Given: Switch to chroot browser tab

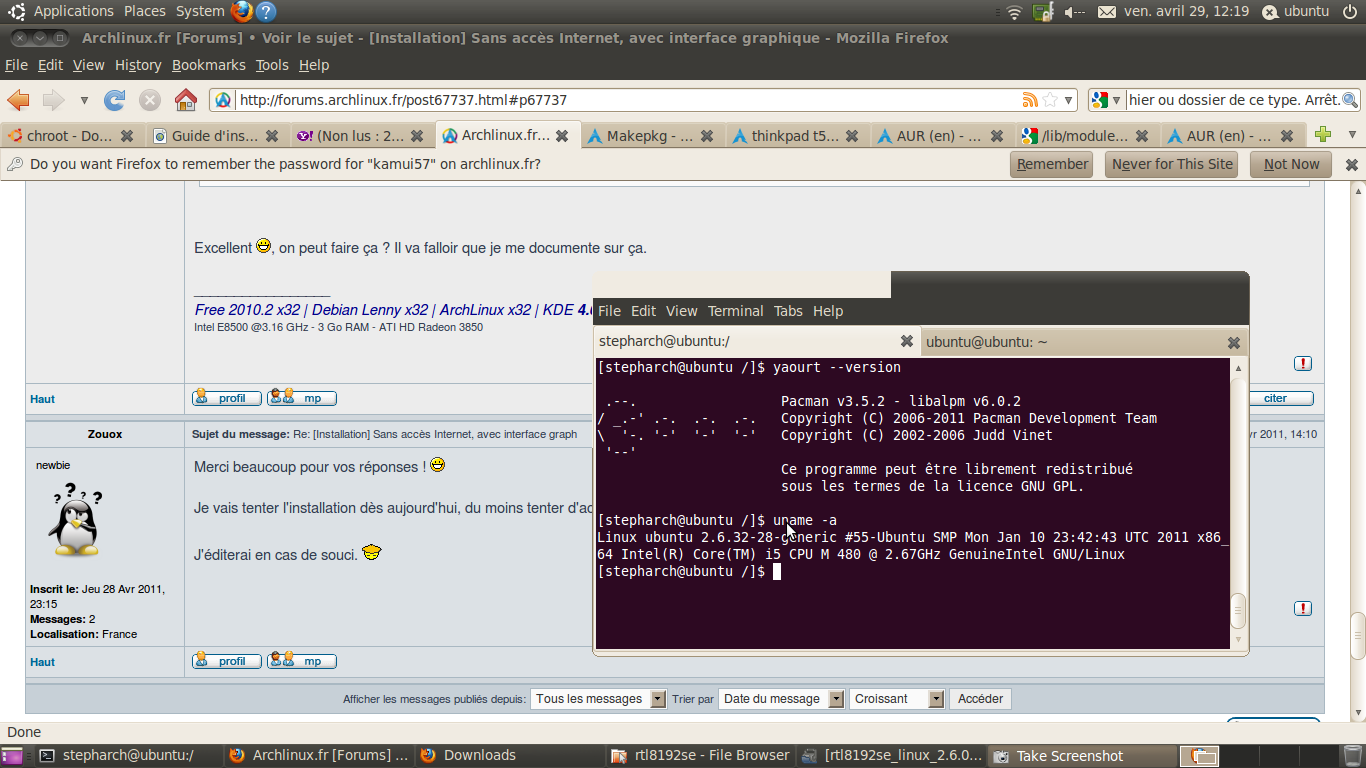Looking at the screenshot, I should point(70,136).
